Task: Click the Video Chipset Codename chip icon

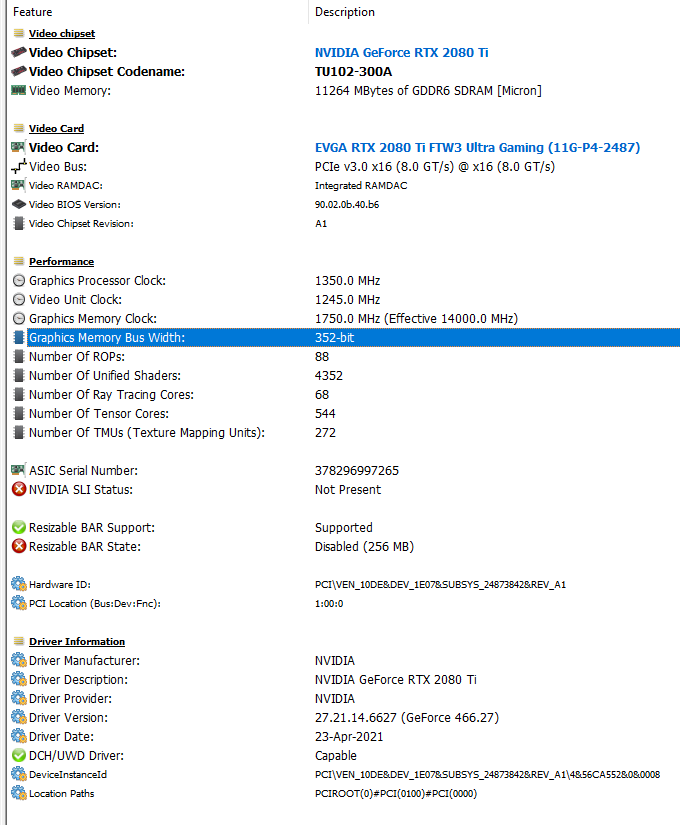Action: coord(18,71)
